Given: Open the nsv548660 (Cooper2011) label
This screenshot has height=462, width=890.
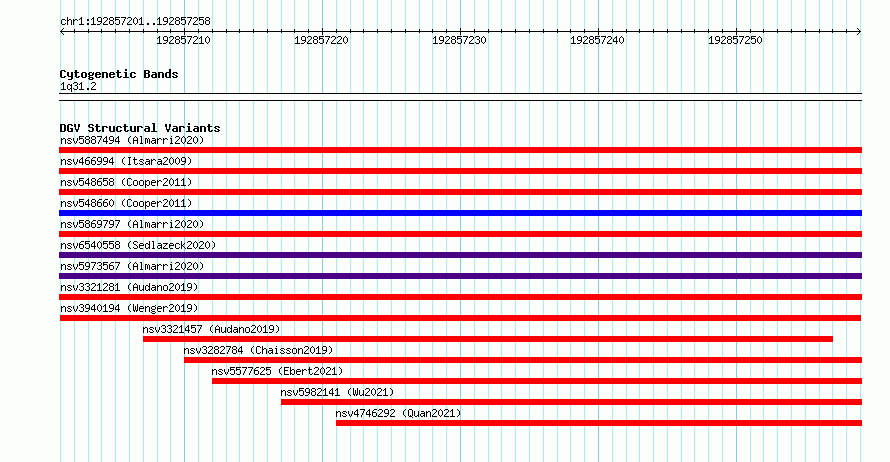Looking at the screenshot, I should [x=126, y=203].
